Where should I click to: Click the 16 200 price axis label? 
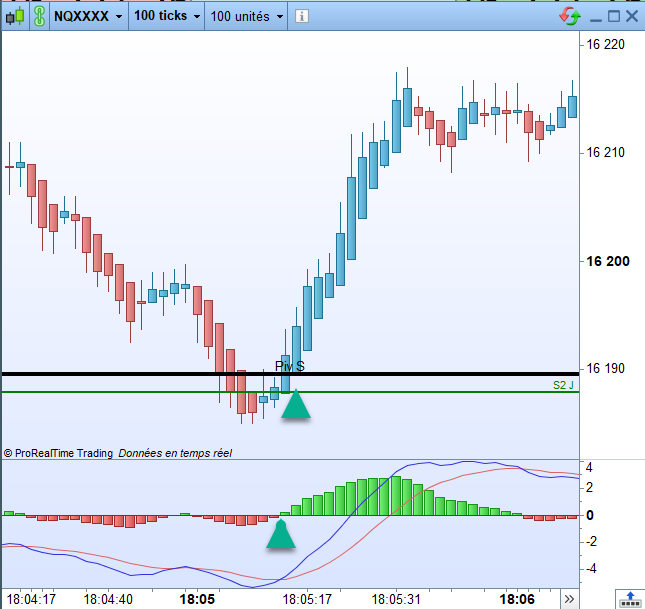tap(608, 261)
